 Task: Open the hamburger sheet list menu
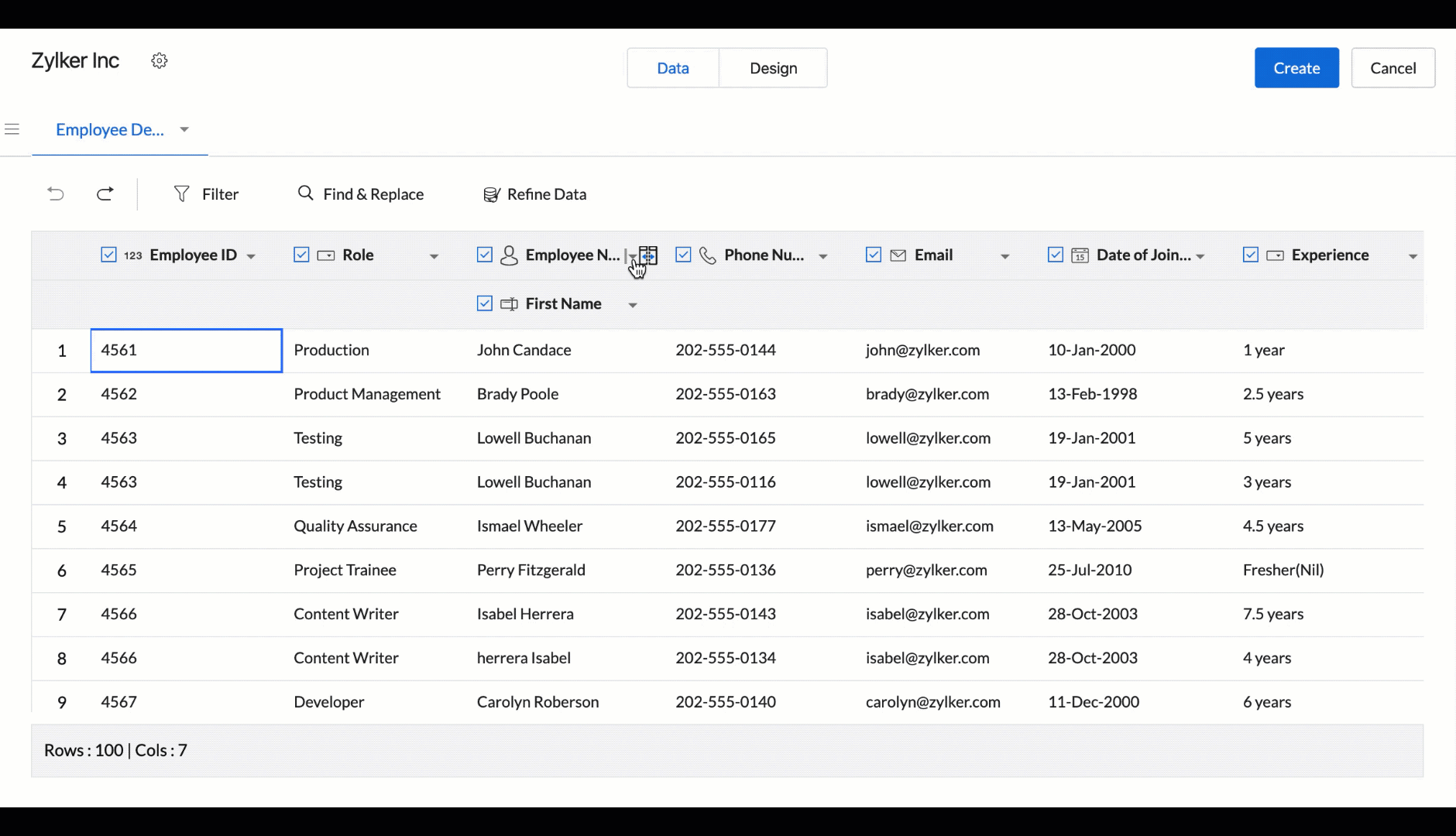click(12, 129)
